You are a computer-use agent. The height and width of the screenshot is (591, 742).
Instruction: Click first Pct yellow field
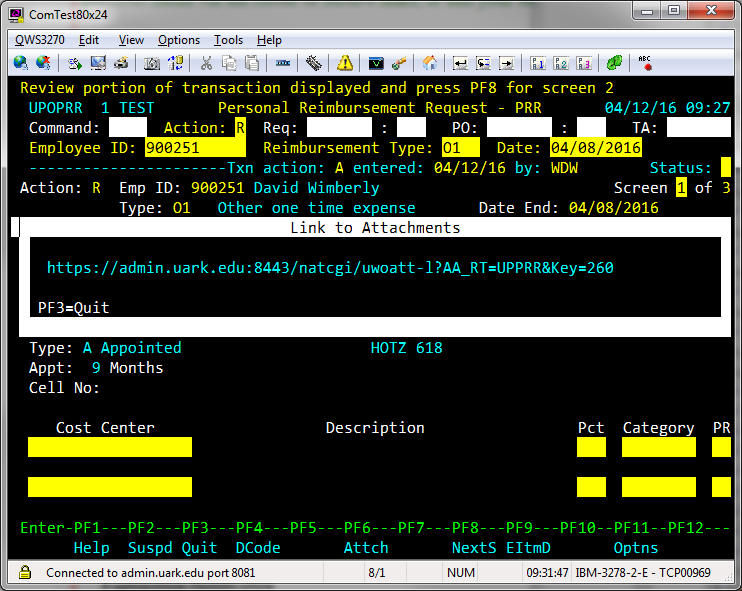[591, 447]
